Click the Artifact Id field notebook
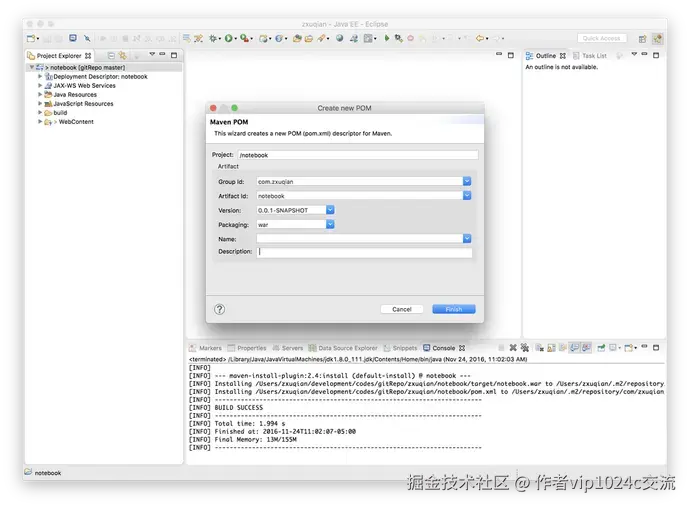 (360, 196)
